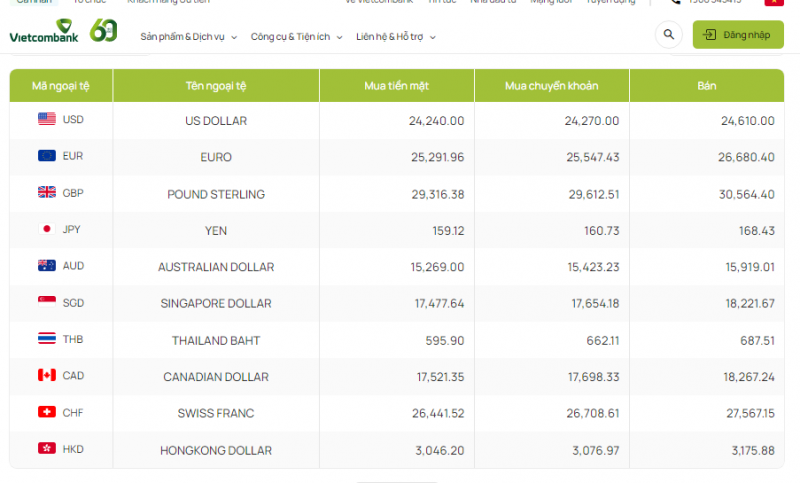The width and height of the screenshot is (800, 483).
Task: Click the Australia flag icon for AUD
Action: point(47,266)
